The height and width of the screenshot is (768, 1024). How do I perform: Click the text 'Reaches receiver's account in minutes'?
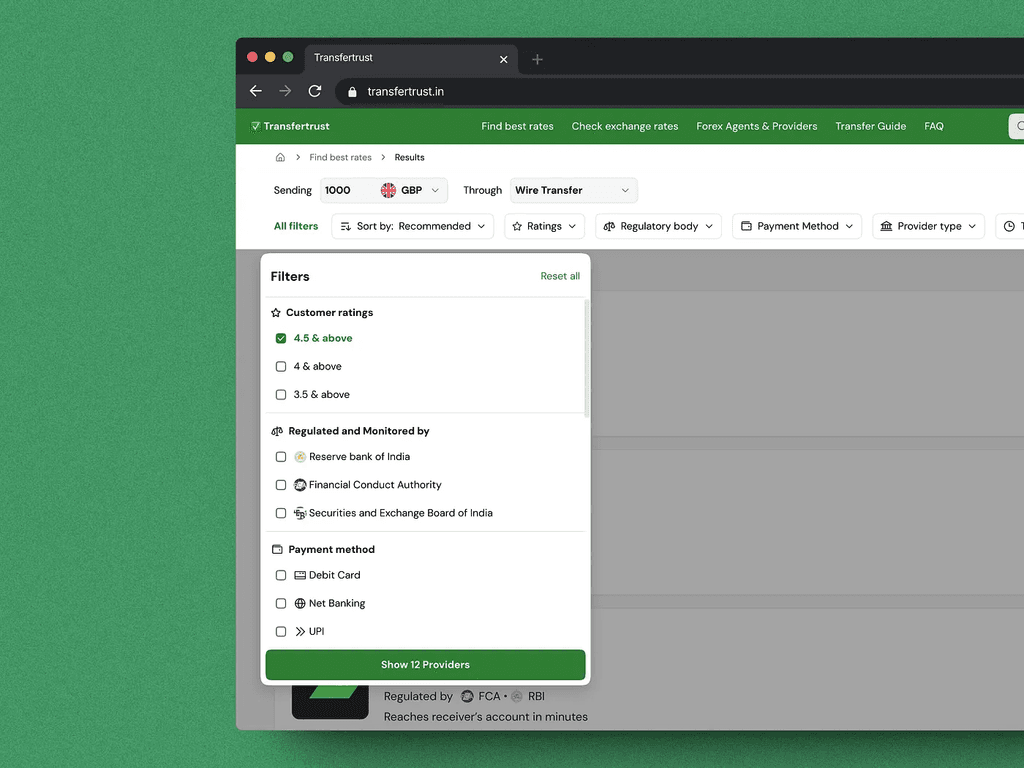485,717
